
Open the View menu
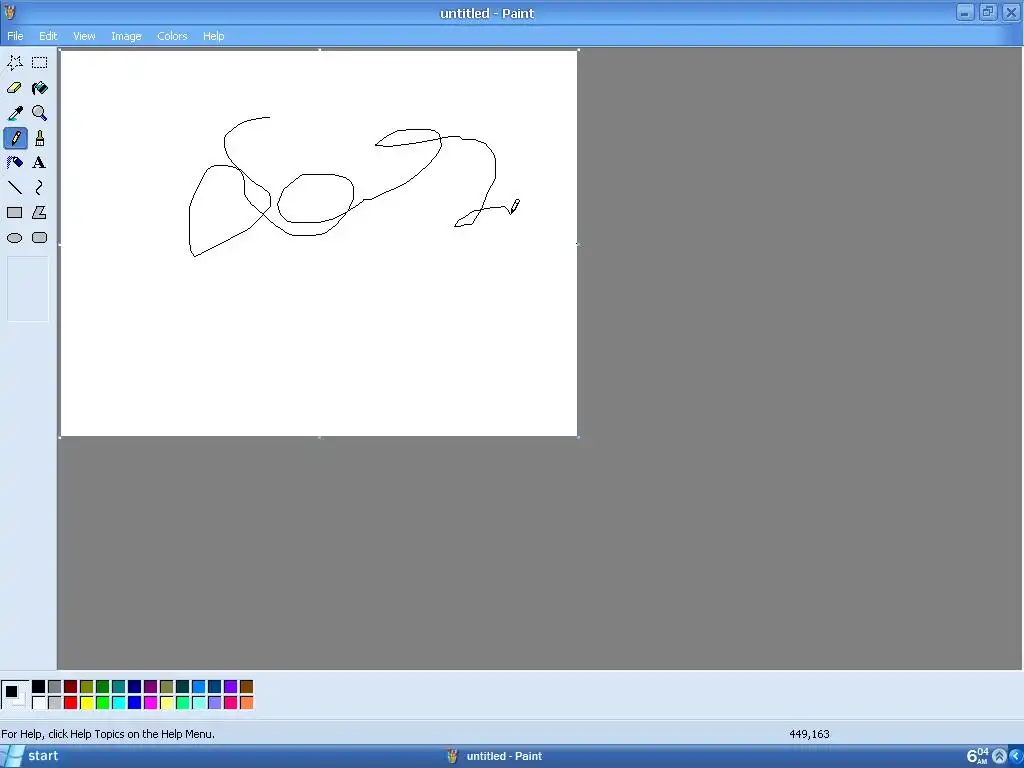tap(84, 36)
